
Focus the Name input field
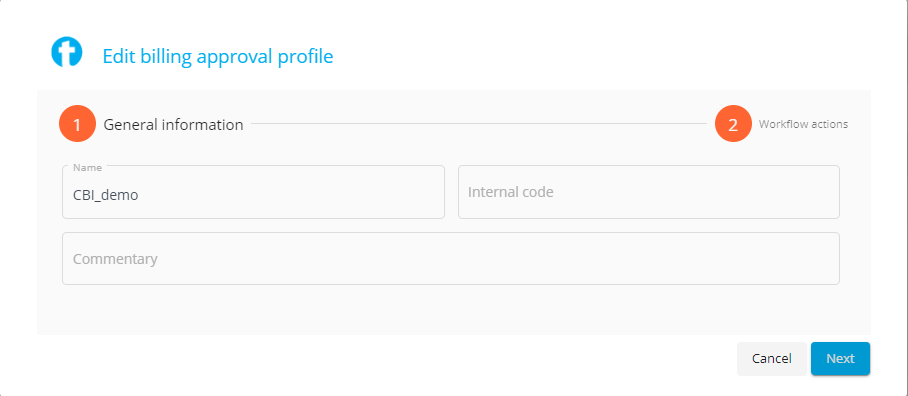coord(253,192)
